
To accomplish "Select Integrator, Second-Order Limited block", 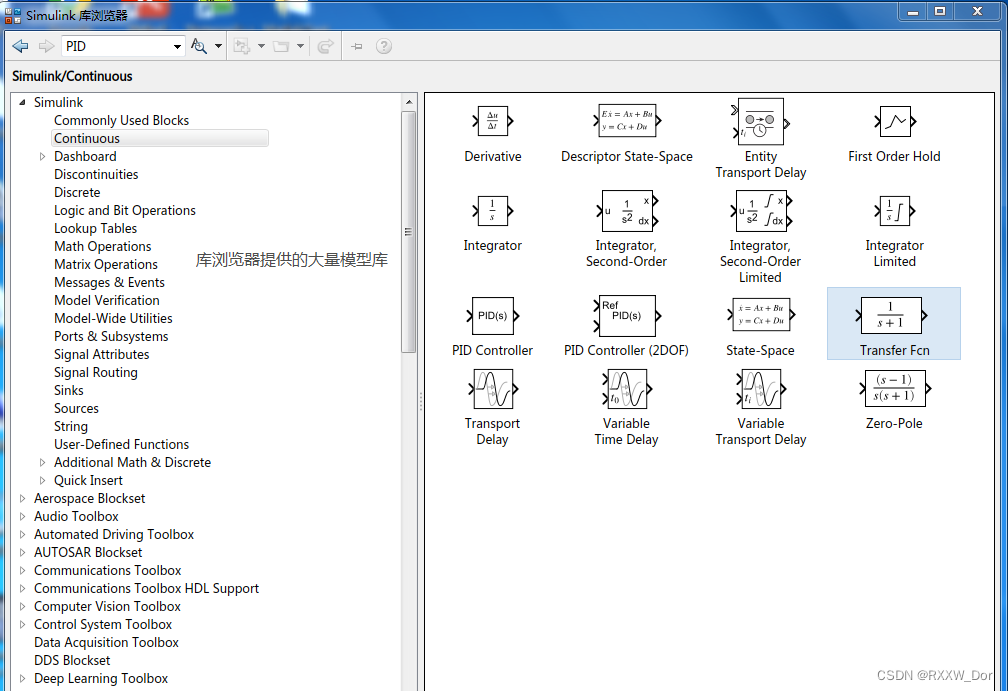I will (760, 210).
